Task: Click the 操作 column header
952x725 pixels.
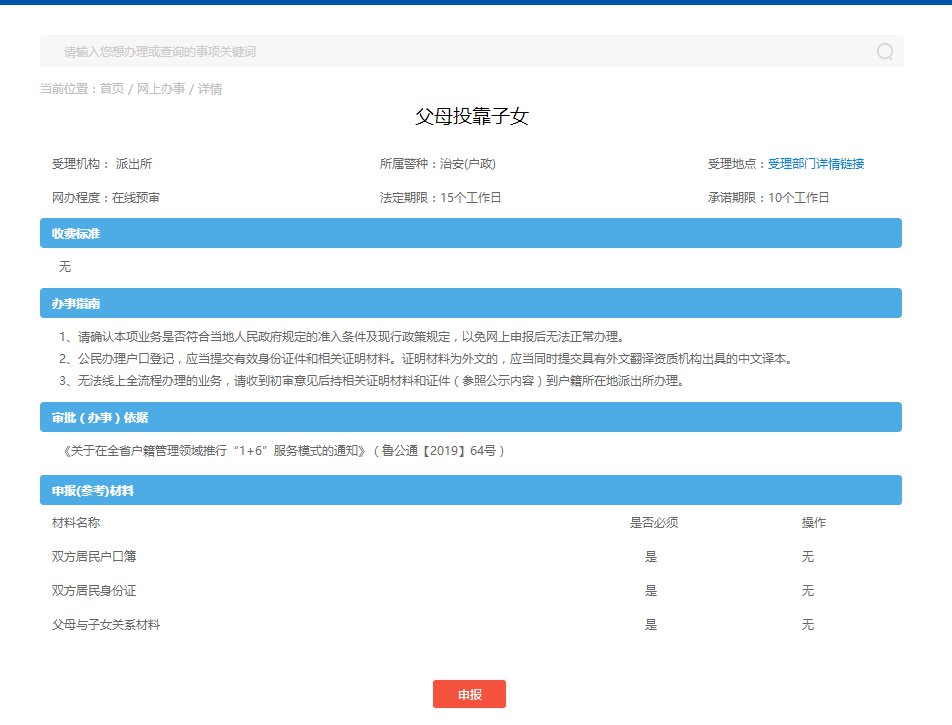Action: 813,523
